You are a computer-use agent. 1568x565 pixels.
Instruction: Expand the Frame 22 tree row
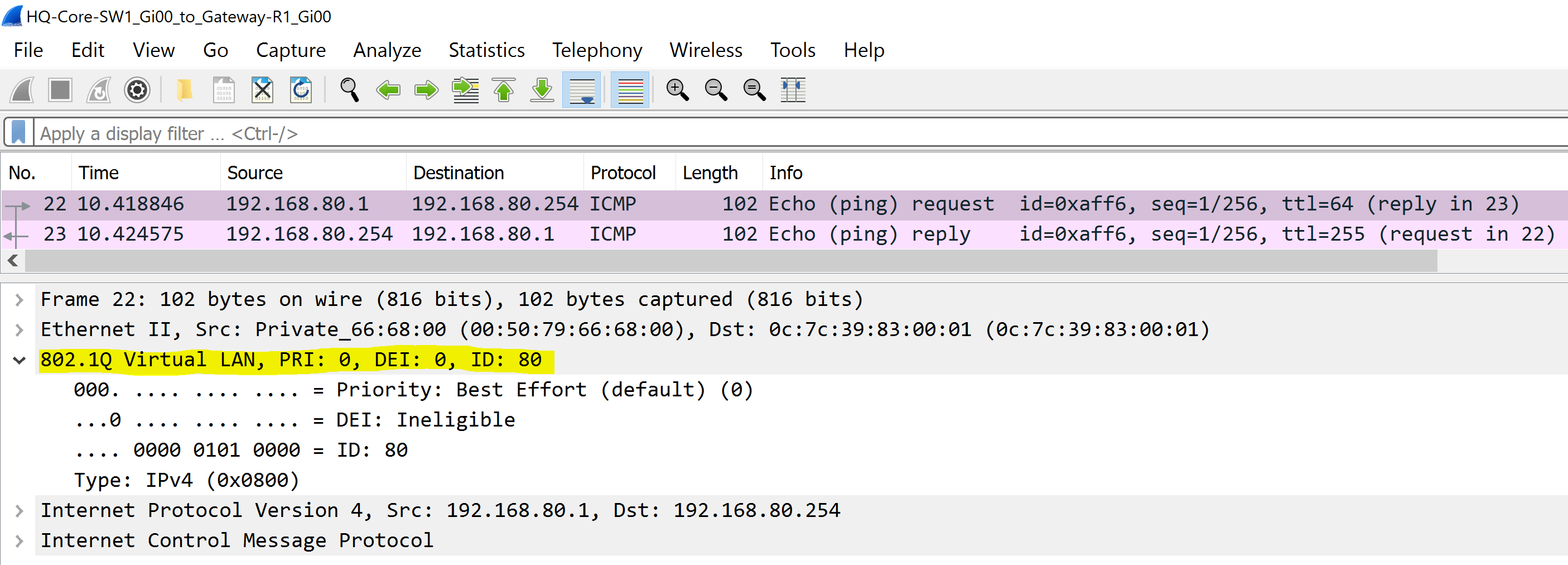click(19, 299)
